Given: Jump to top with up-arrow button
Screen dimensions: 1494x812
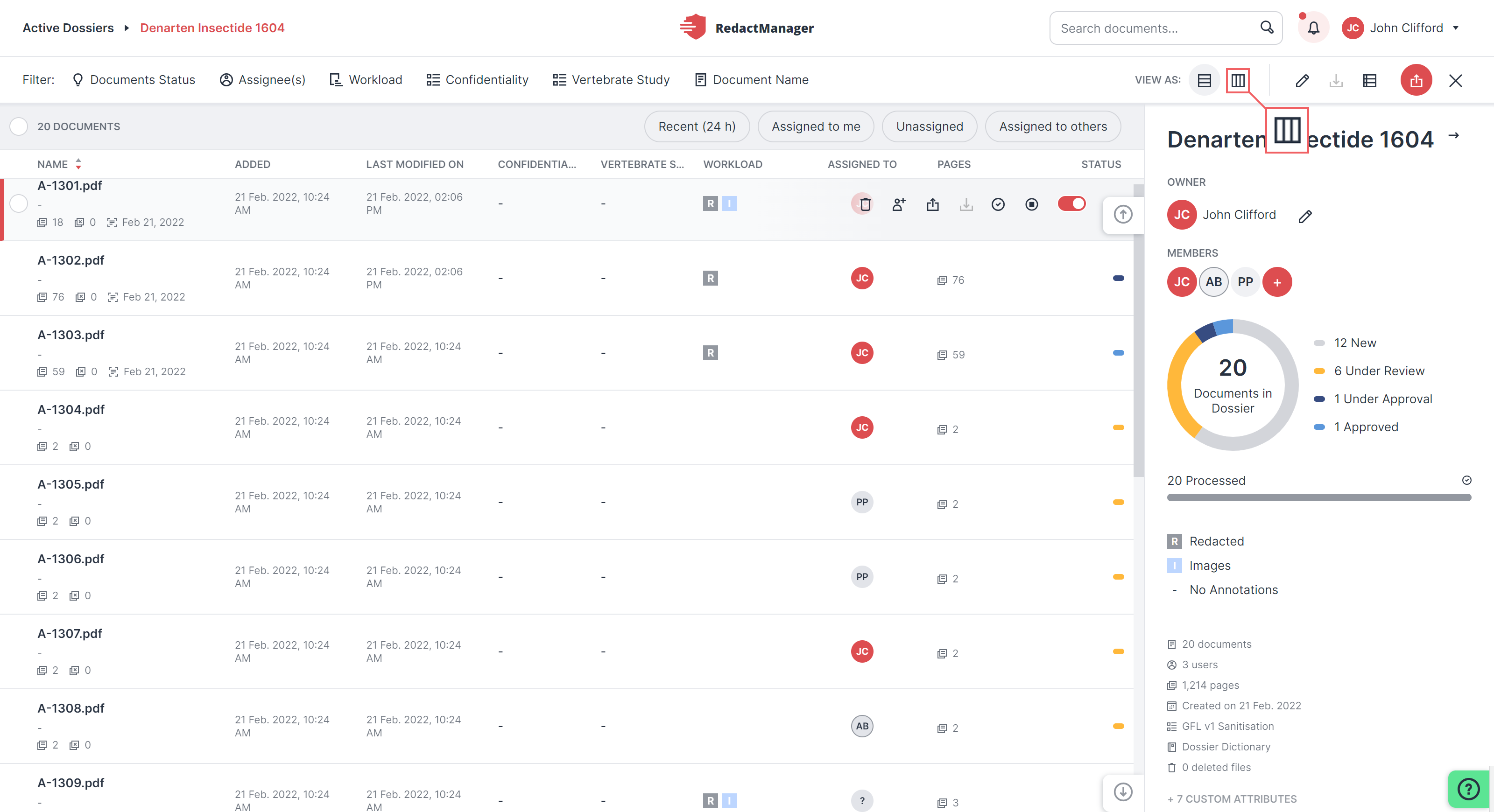Looking at the screenshot, I should pos(1123,215).
